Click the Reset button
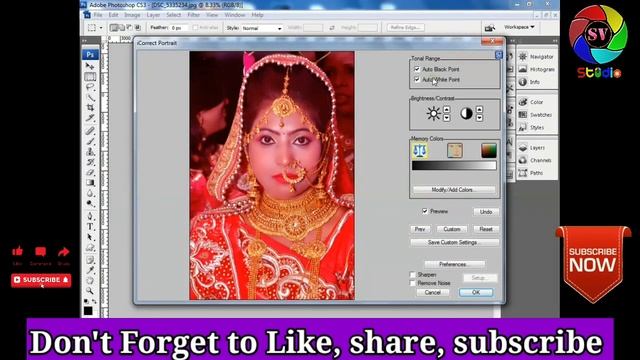640x360 pixels. click(x=486, y=229)
